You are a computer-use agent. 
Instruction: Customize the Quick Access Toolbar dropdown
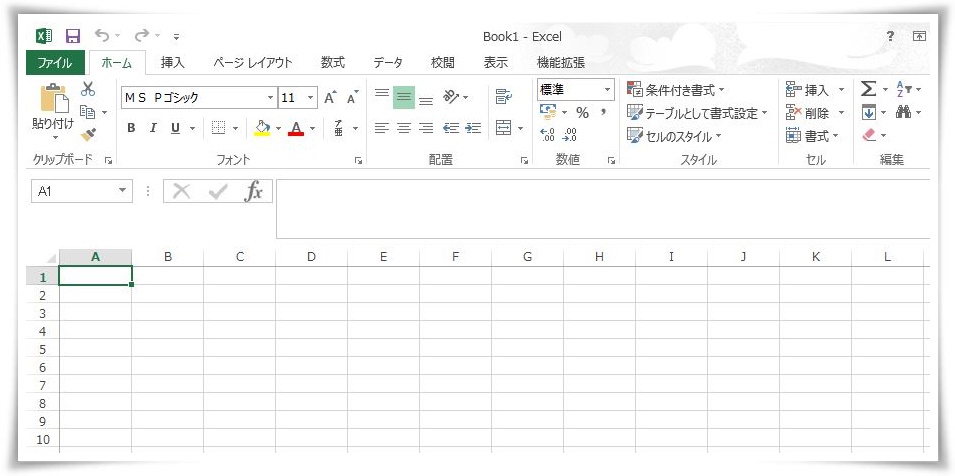coord(176,37)
